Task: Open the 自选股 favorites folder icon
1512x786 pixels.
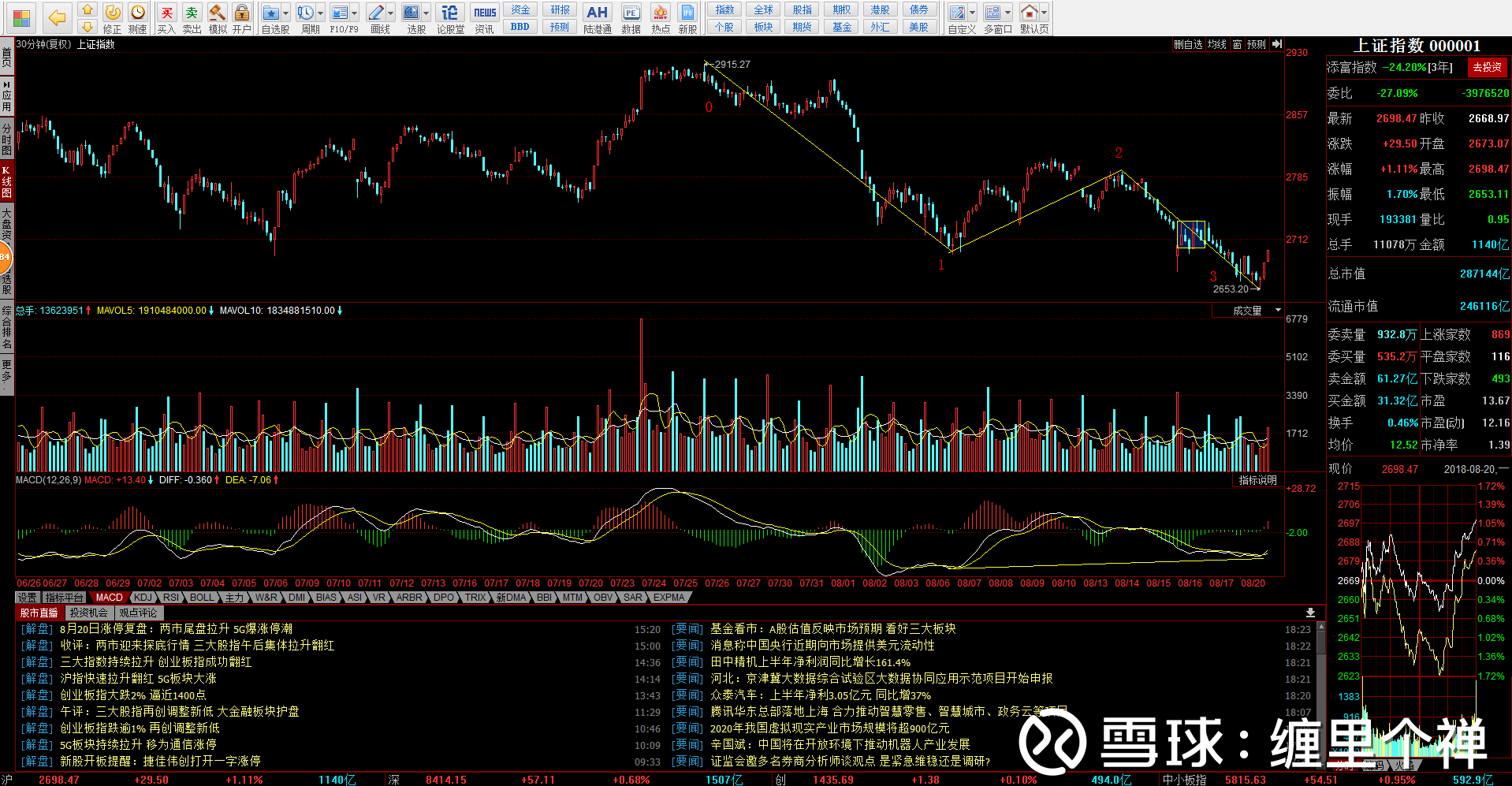Action: click(x=271, y=13)
